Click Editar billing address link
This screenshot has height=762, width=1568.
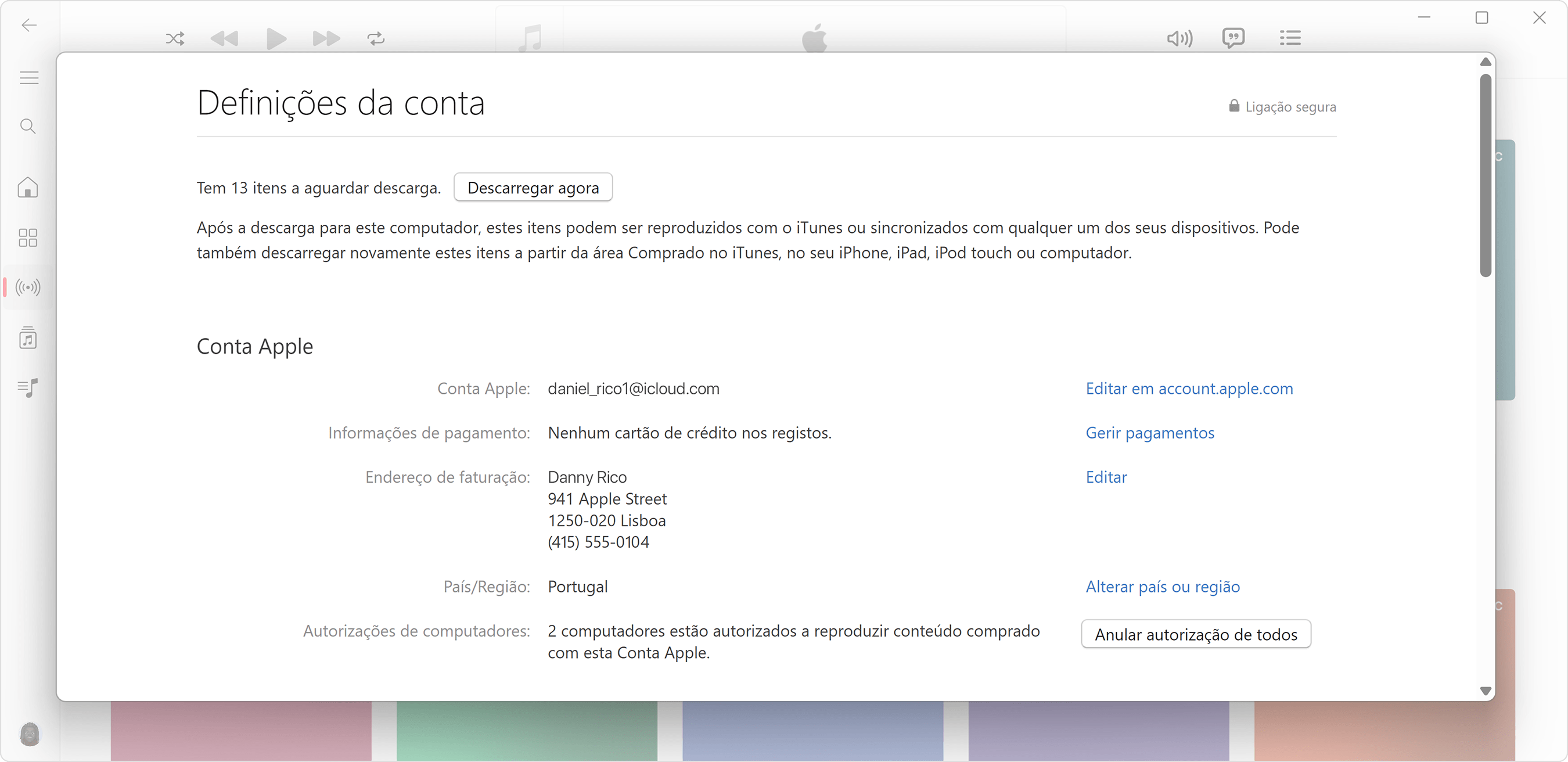[1106, 477]
